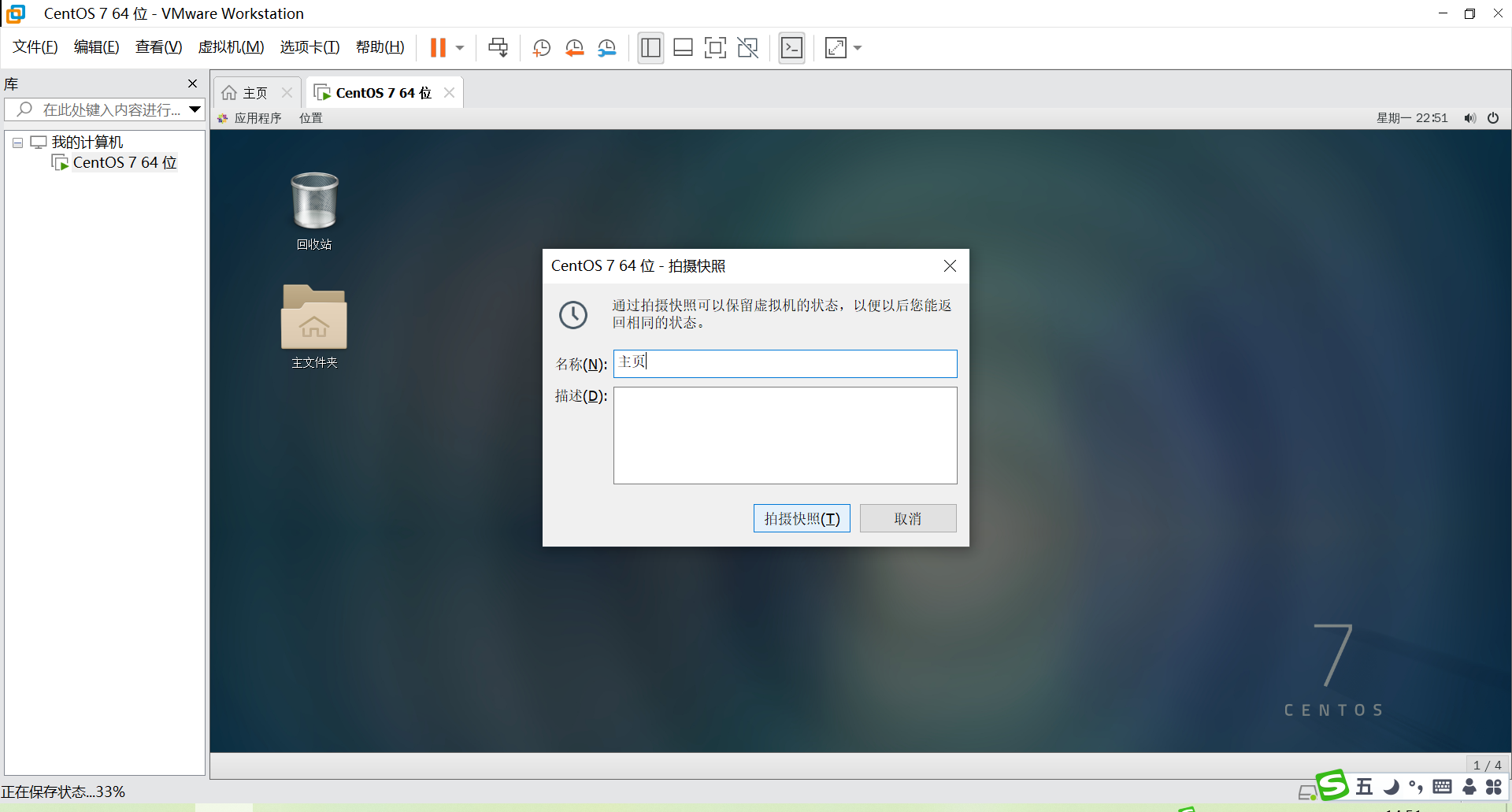Toggle the moon English/Chinese mode icon
Screen dimensions: 1512x812
[1391, 787]
